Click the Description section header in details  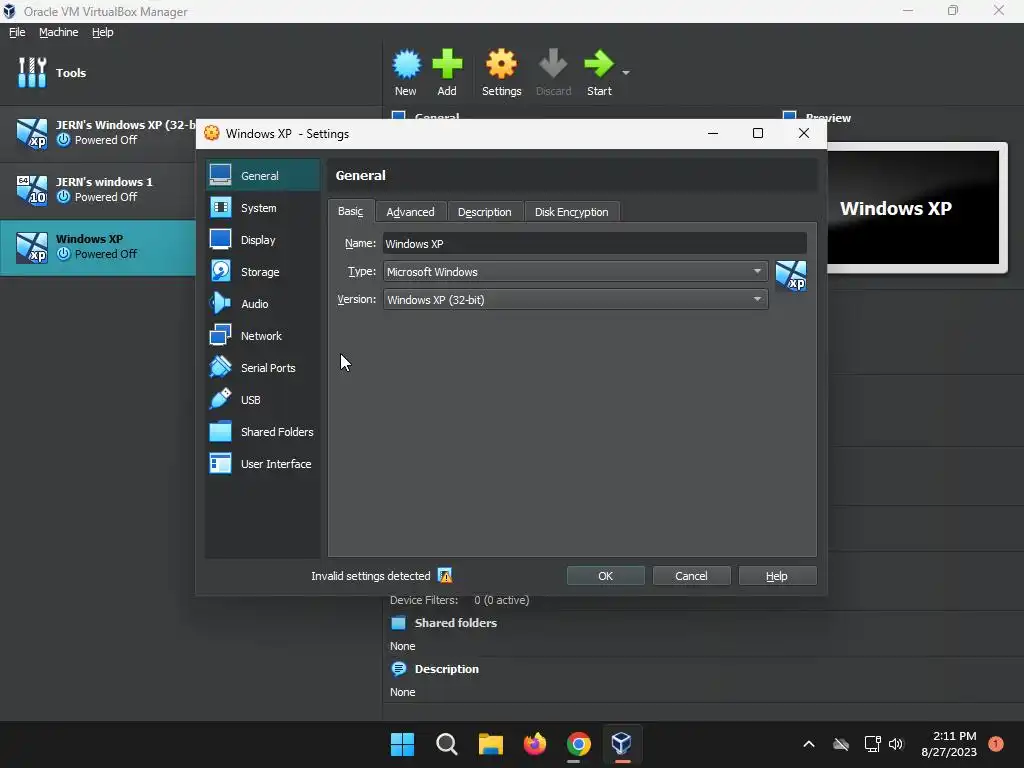coord(447,669)
